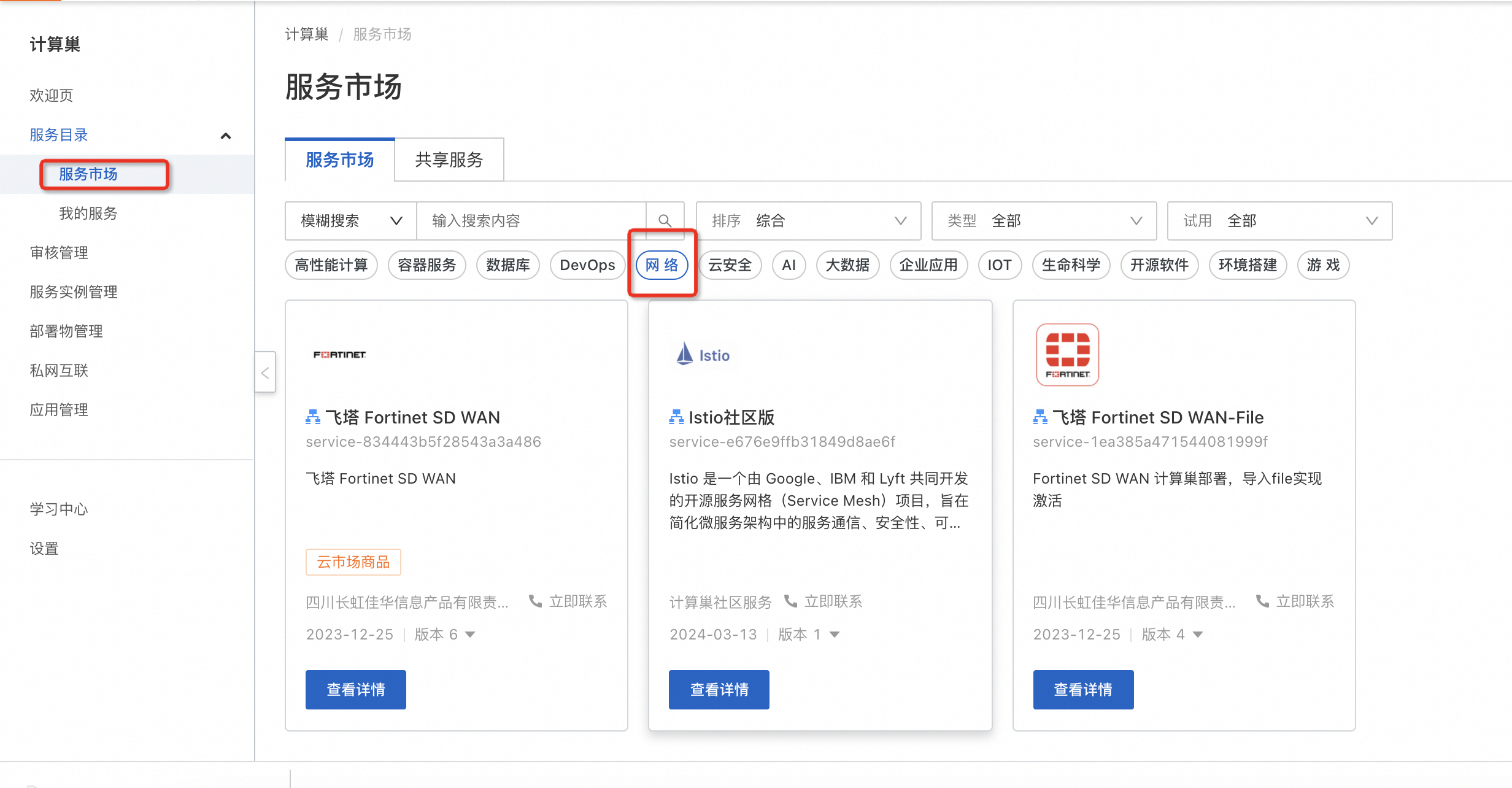Toggle the 网络 category filter
This screenshot has width=1512, height=788.
[x=661, y=265]
